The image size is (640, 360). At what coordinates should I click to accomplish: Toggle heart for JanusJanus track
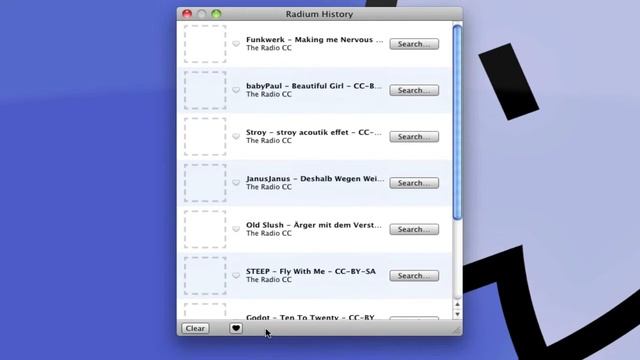[x=236, y=182]
